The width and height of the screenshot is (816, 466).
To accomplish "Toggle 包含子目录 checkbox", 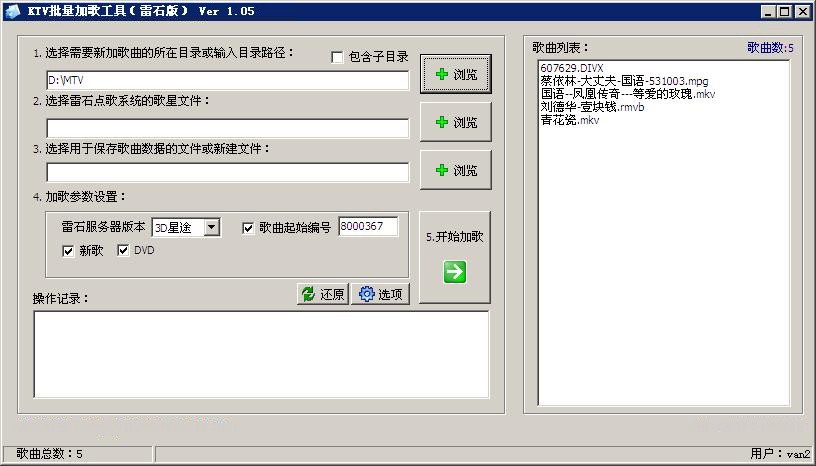I will (337, 57).
